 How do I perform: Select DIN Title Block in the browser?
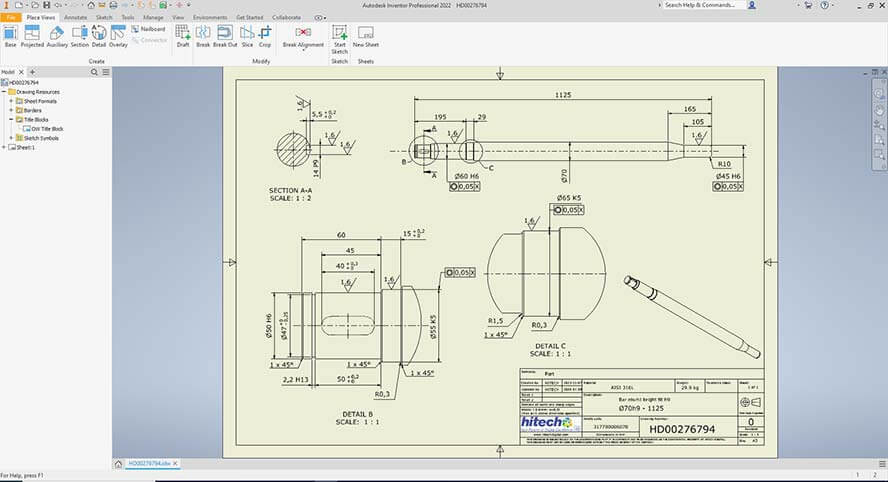[46, 129]
